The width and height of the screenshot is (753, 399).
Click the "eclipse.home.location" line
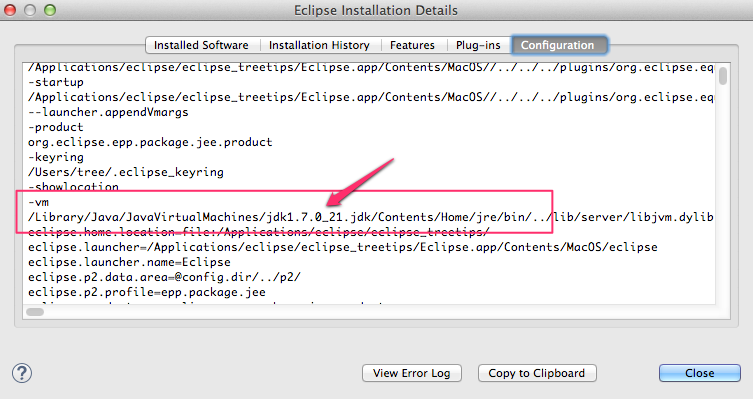[259, 232]
